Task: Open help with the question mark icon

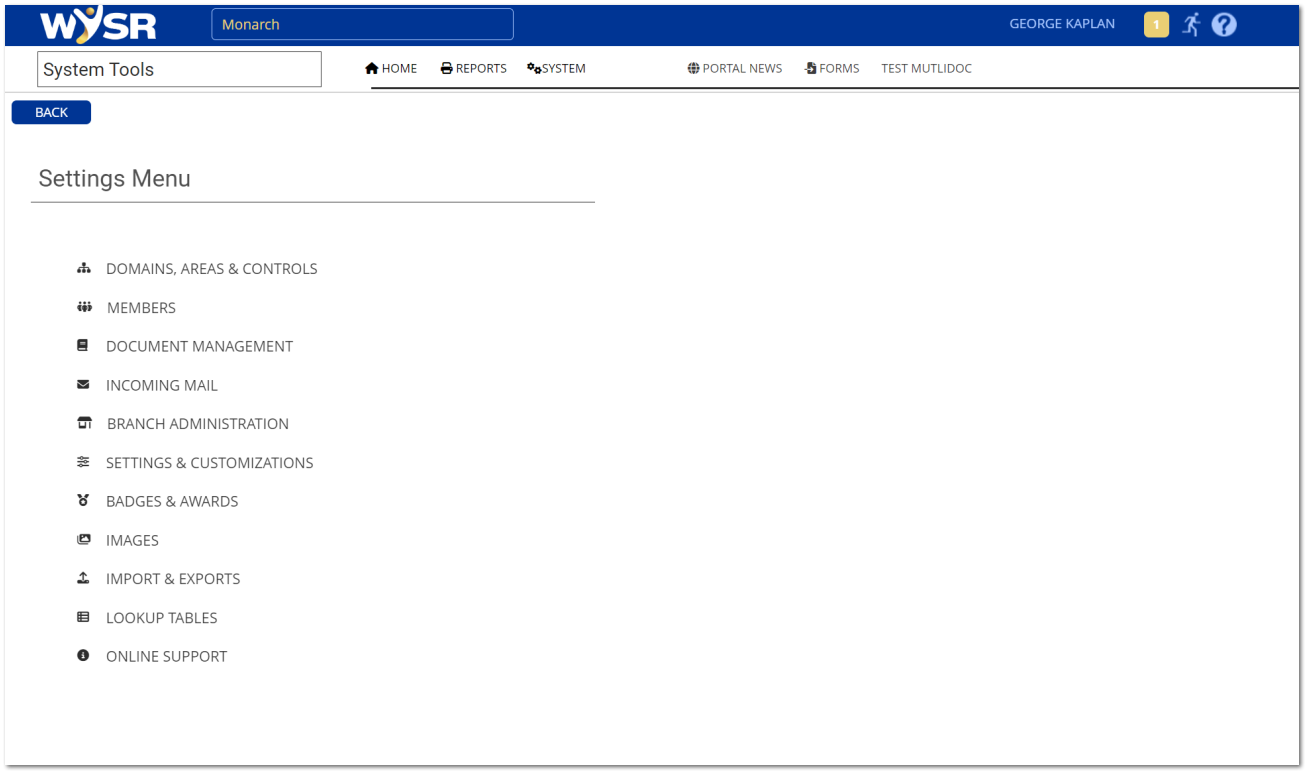Action: [x=1224, y=23]
